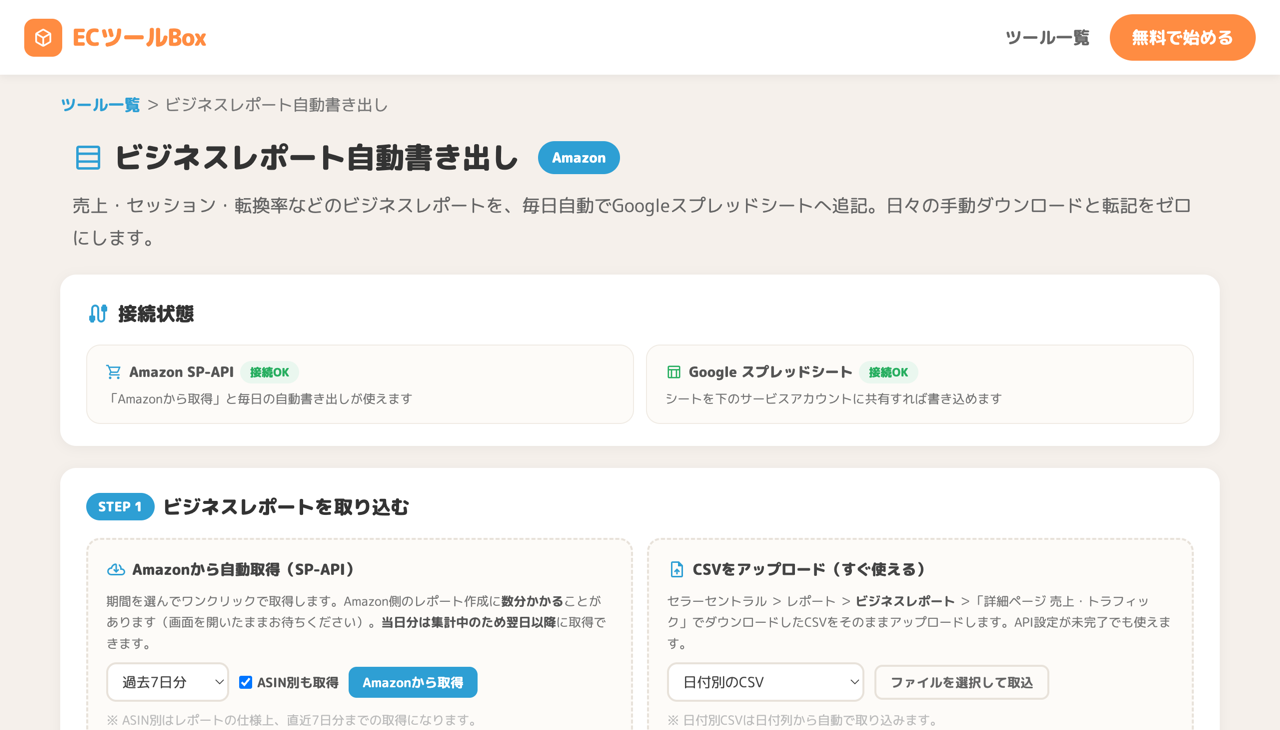1280x730 pixels.
Task: Open the 過去7日分 period dropdown
Action: pos(168,682)
